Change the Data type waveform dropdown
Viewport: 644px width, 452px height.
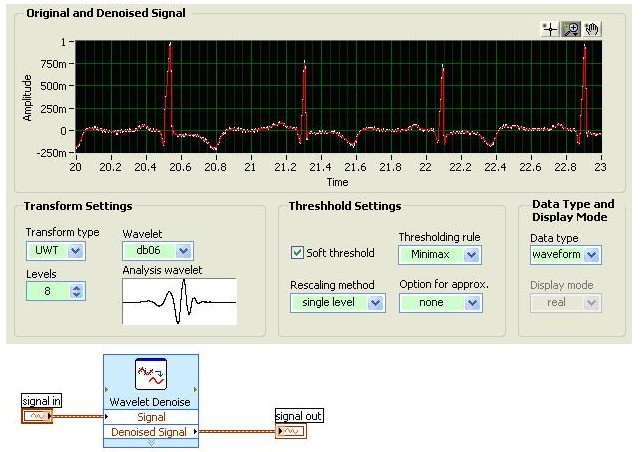[592, 255]
